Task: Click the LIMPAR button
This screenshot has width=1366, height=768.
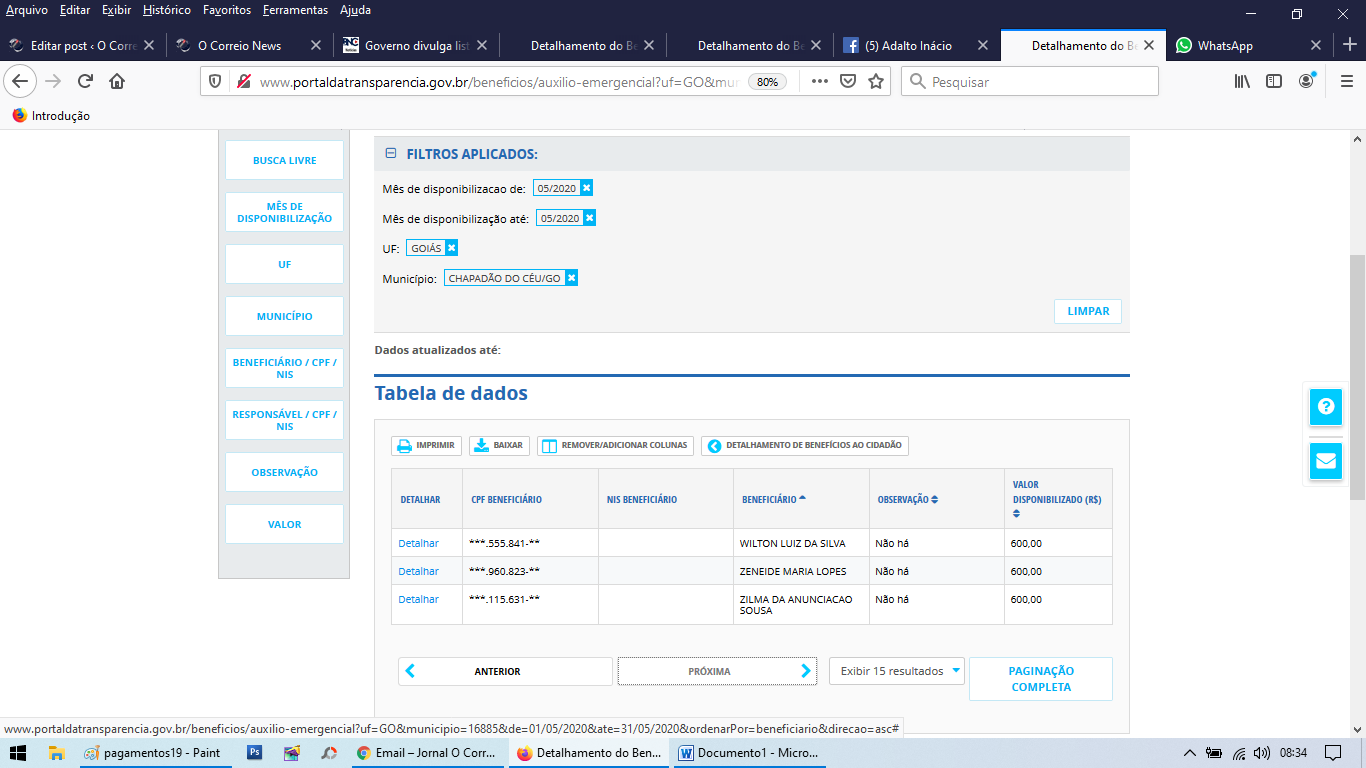Action: click(x=1088, y=311)
